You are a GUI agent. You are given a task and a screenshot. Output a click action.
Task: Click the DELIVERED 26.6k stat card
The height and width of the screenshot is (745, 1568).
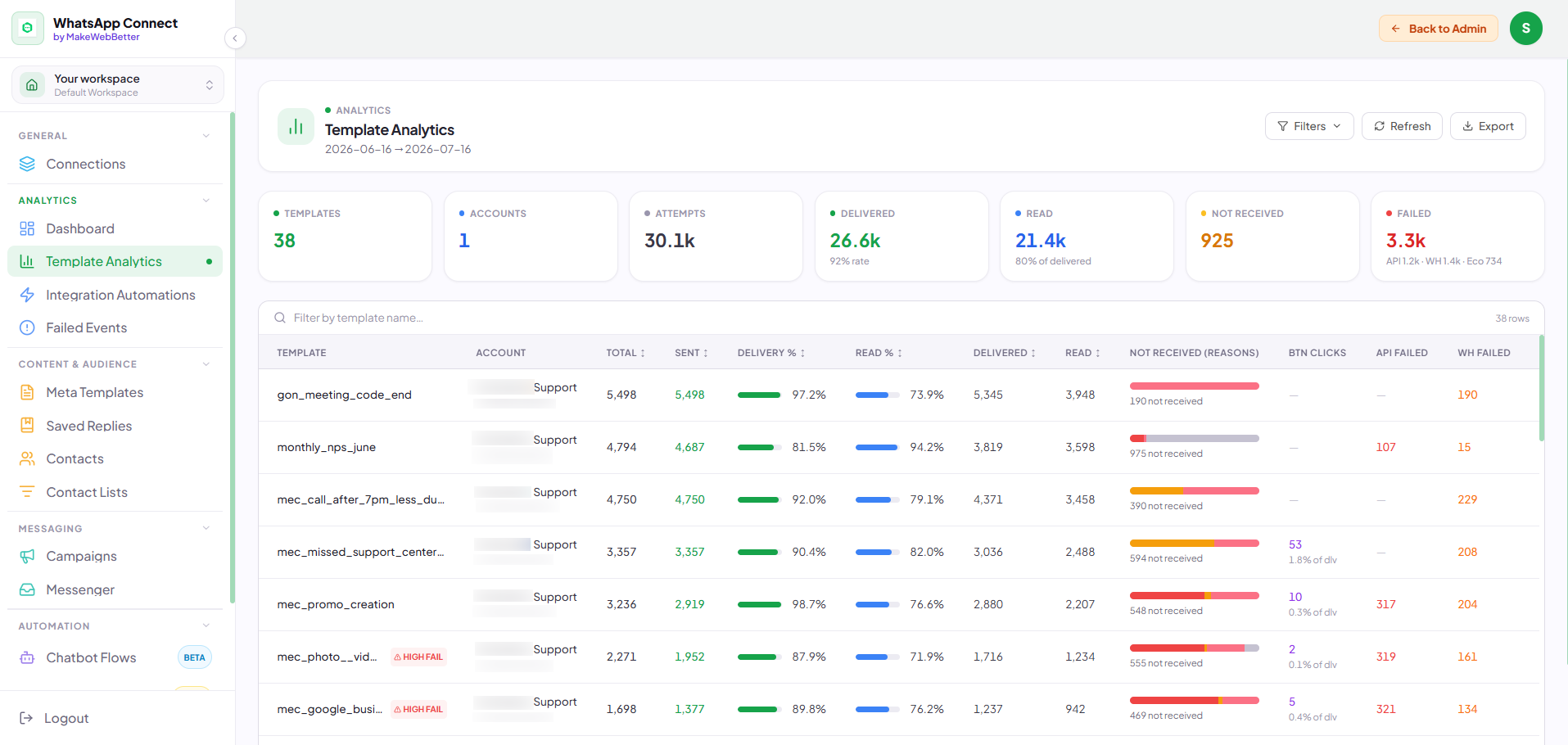(x=901, y=236)
